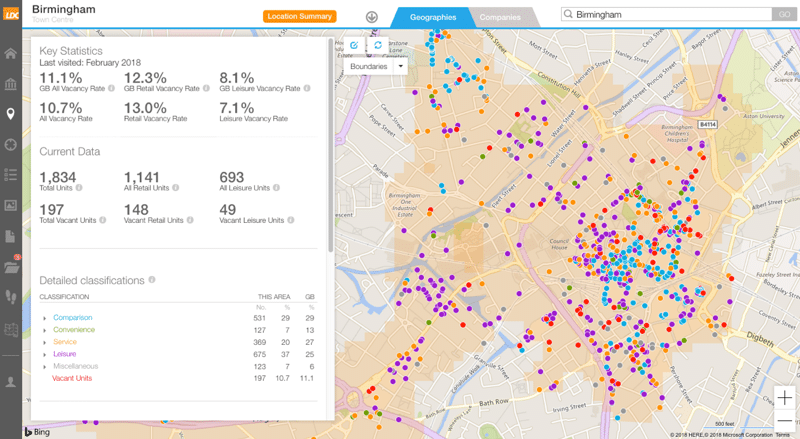800x439 pixels.
Task: Zoom out the map with minus button
Action: 785,421
